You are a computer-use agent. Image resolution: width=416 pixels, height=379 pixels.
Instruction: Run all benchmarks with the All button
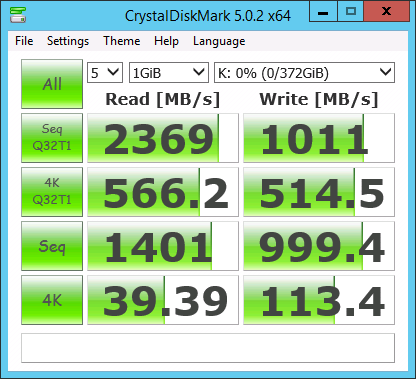pyautogui.click(x=52, y=84)
